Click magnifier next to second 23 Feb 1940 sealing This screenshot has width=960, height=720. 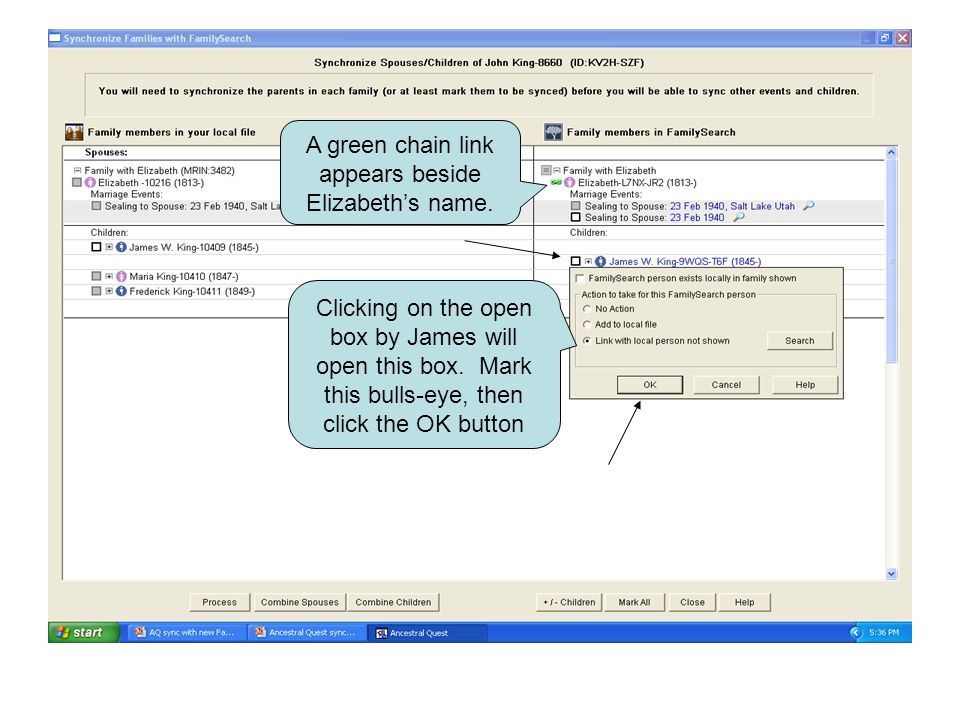[x=739, y=217]
